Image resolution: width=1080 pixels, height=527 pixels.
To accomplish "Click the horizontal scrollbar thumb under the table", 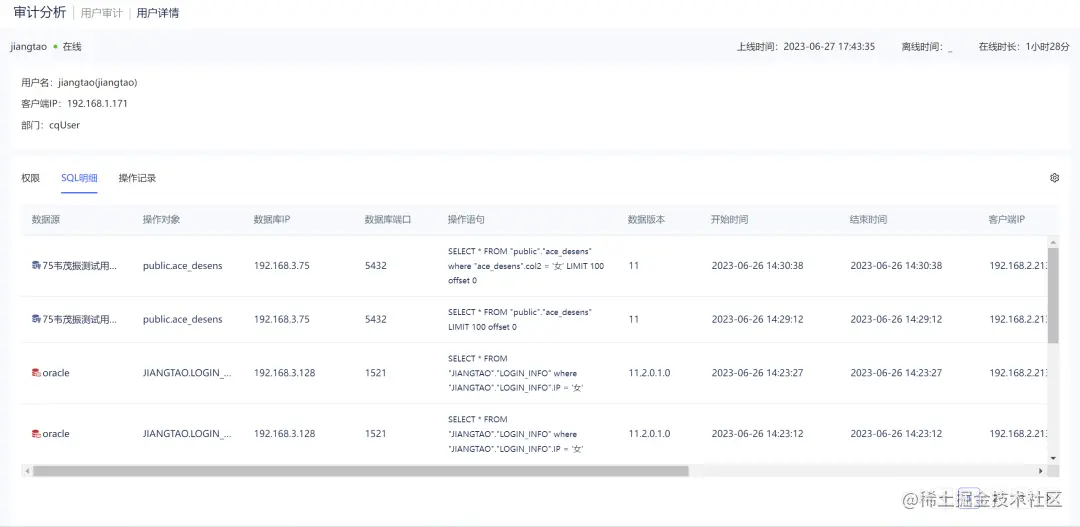I will (x=360, y=471).
